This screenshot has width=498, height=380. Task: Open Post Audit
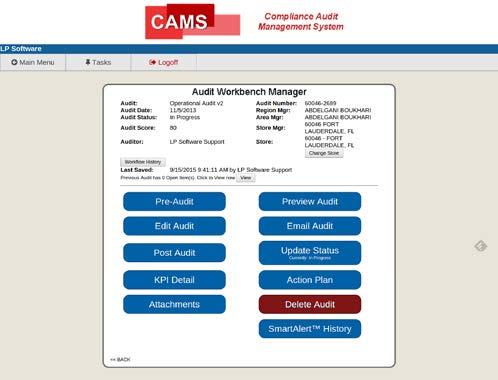pyautogui.click(x=174, y=253)
